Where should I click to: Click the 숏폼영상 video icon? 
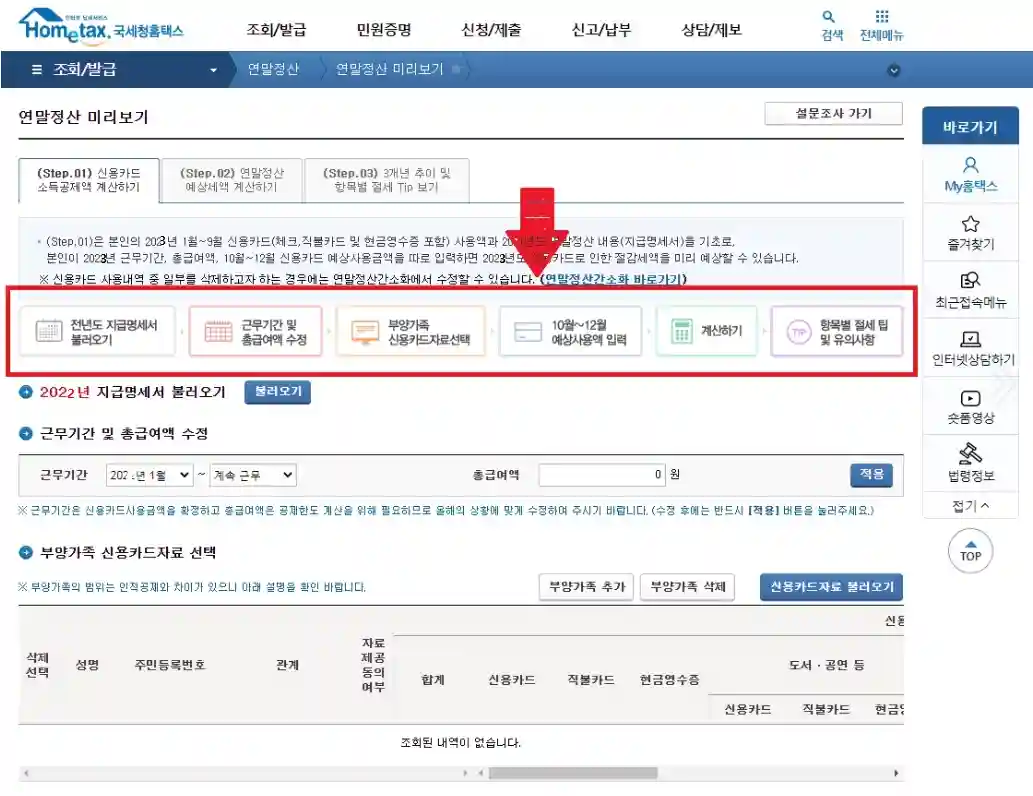(970, 398)
